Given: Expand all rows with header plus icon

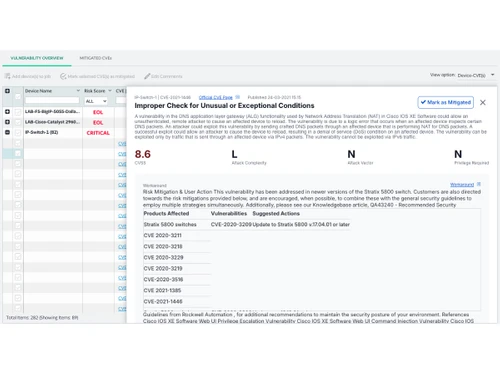Looking at the screenshot, I should (7, 91).
